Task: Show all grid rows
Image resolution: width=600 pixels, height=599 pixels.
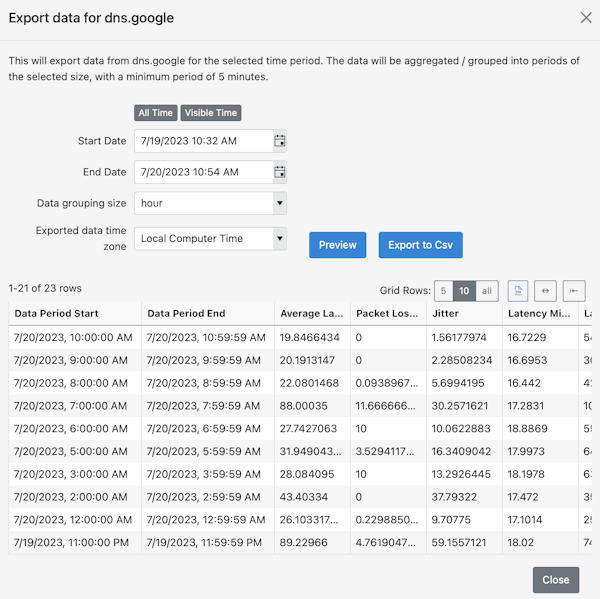Action: coord(487,291)
